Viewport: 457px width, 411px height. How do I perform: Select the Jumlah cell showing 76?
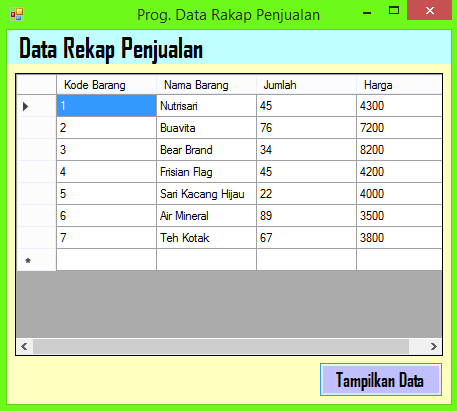coord(306,128)
